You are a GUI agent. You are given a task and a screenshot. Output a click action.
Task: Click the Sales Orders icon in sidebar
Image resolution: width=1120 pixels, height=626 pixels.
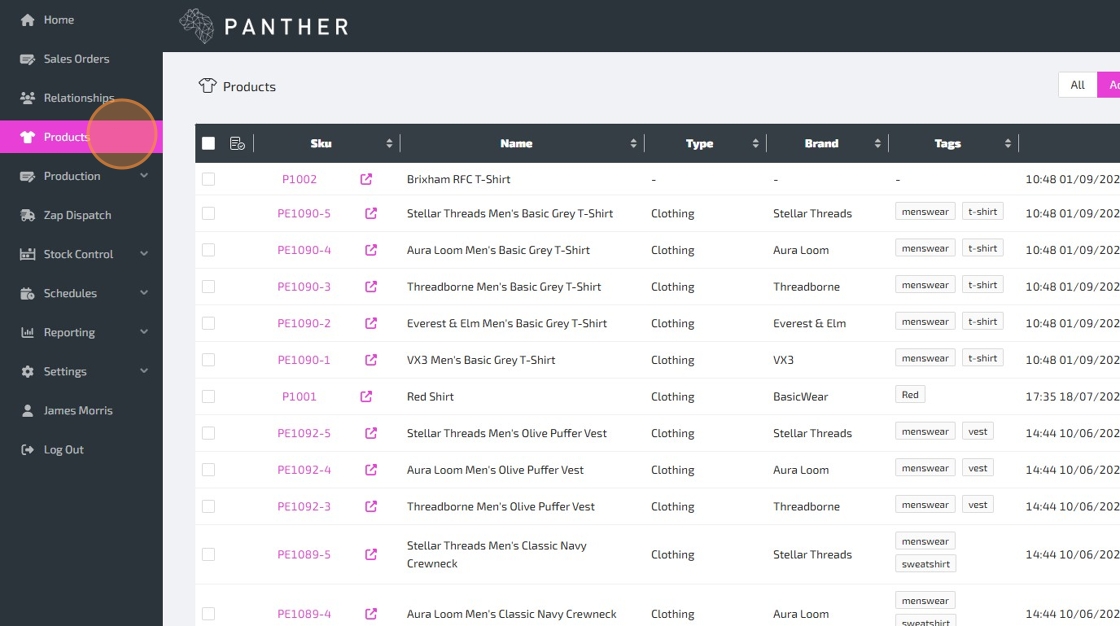pyautogui.click(x=28, y=59)
